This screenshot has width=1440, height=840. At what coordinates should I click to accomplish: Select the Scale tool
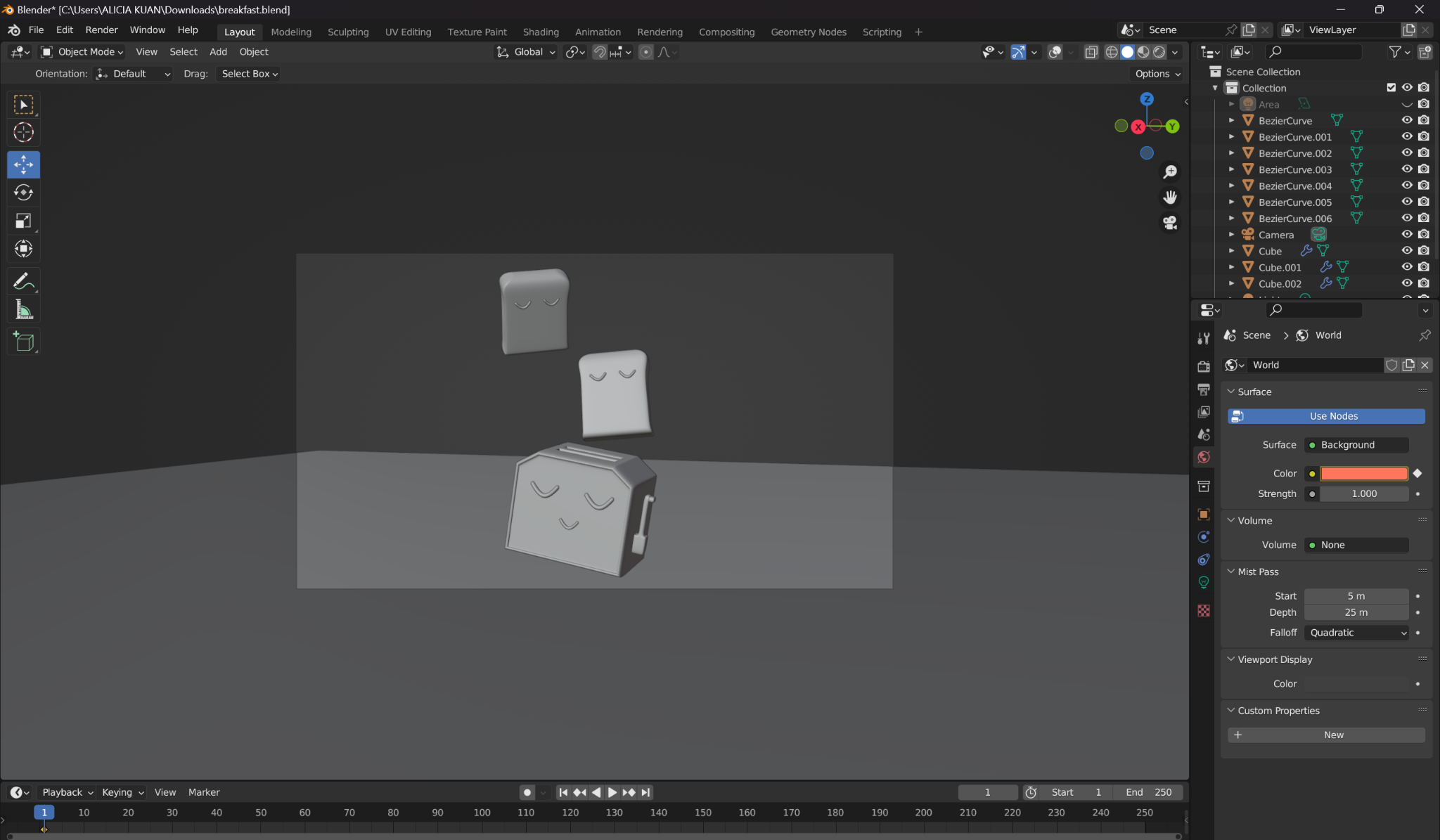[23, 221]
